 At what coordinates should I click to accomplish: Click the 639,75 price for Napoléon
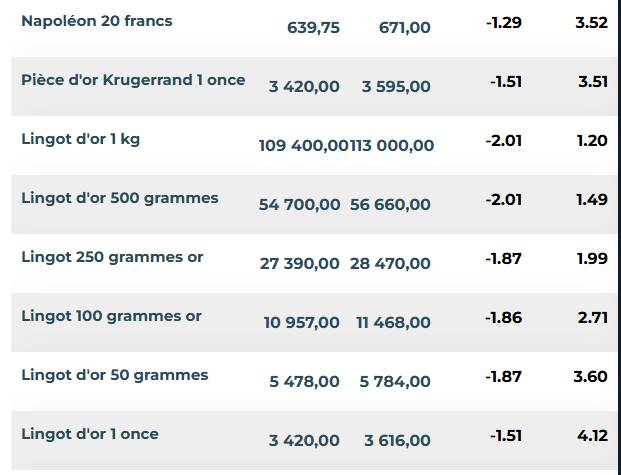[313, 28]
